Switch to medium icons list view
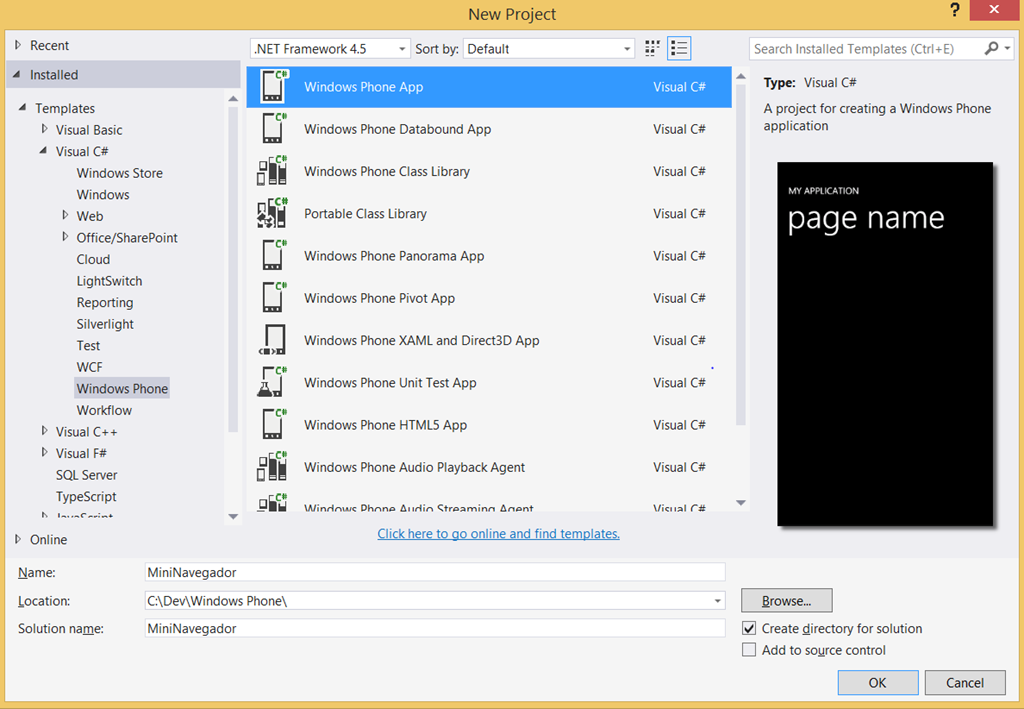1024x709 pixels. 679,48
